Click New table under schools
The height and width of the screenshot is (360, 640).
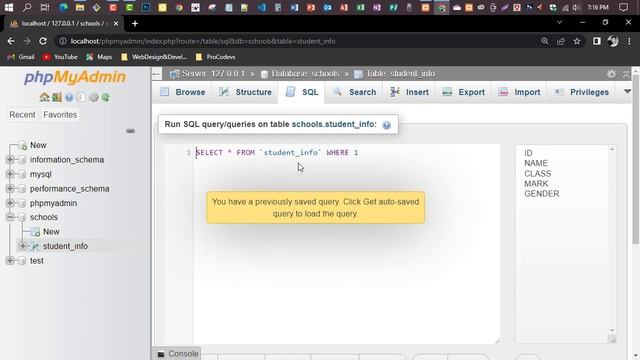pyautogui.click(x=51, y=231)
